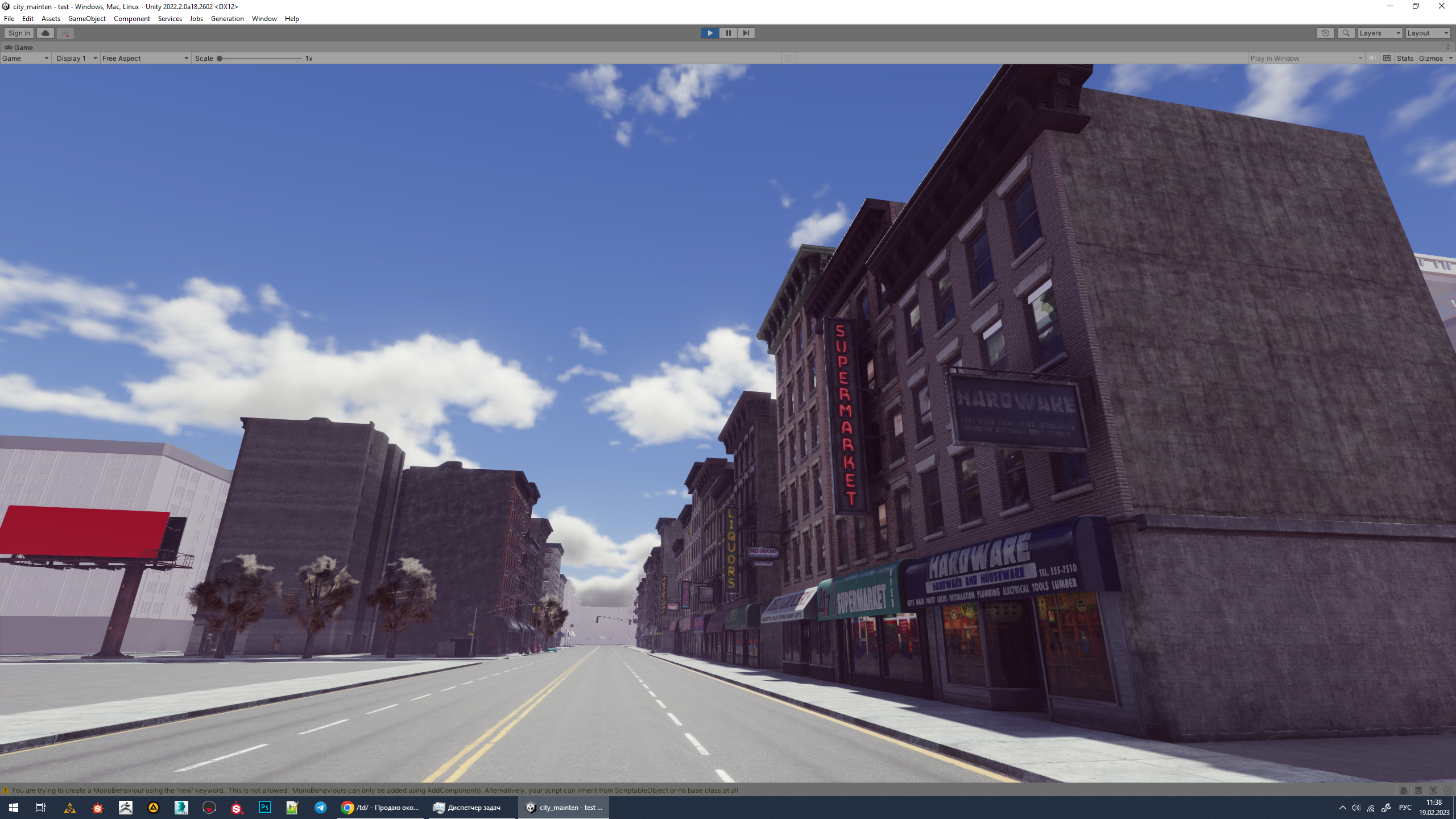Click the Step frame button
The height and width of the screenshot is (819, 1456).
tap(746, 33)
